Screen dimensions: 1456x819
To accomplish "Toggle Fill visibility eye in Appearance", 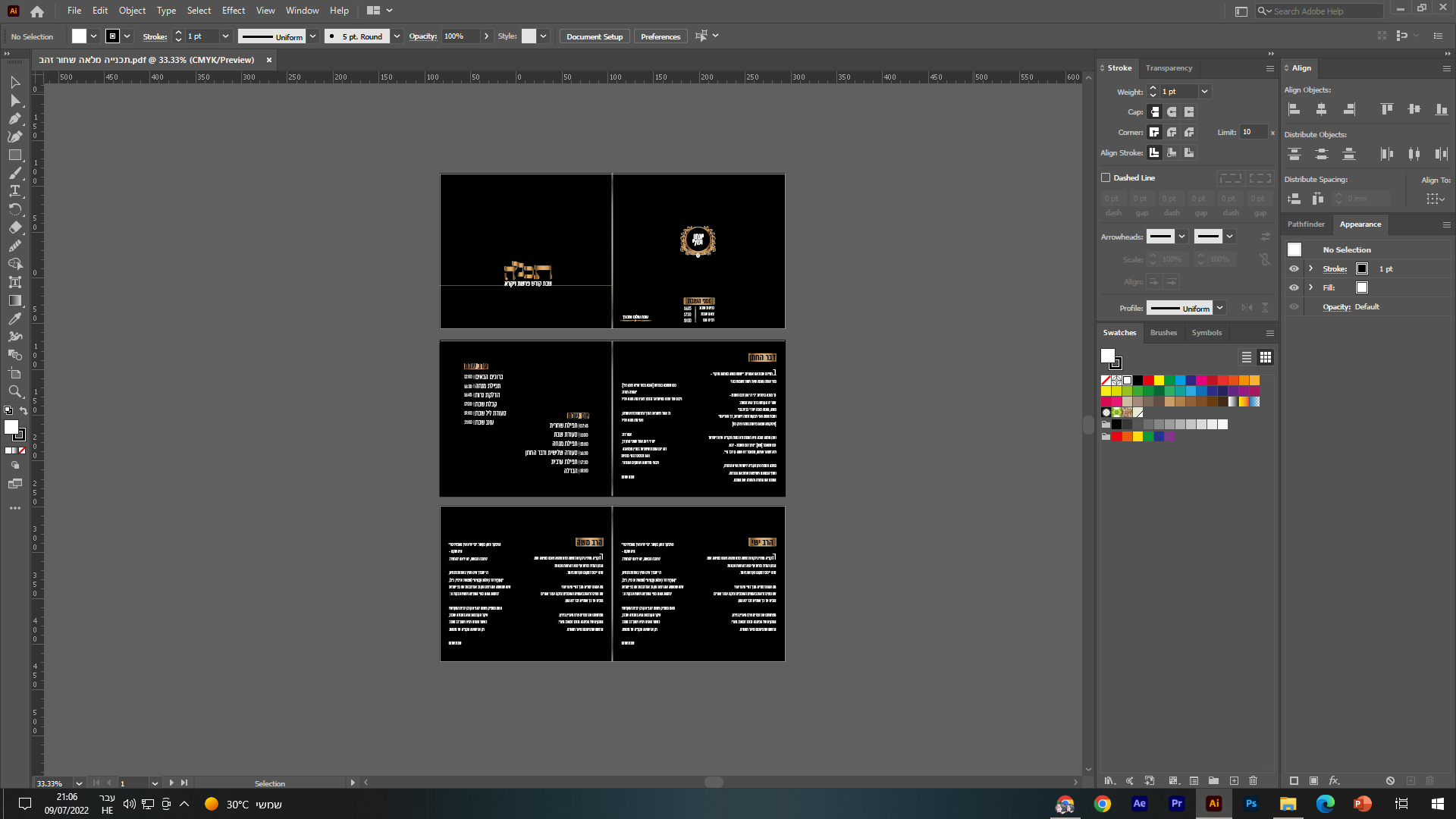I will (x=1294, y=287).
